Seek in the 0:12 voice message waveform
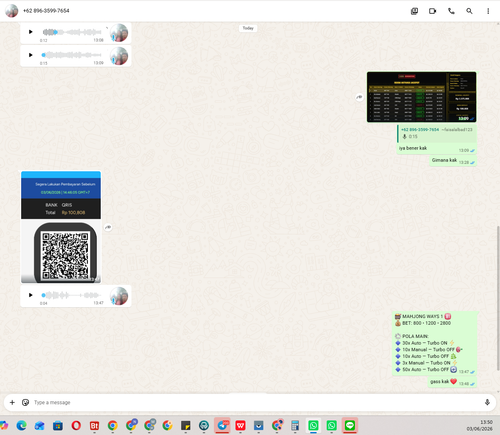 coord(72,32)
